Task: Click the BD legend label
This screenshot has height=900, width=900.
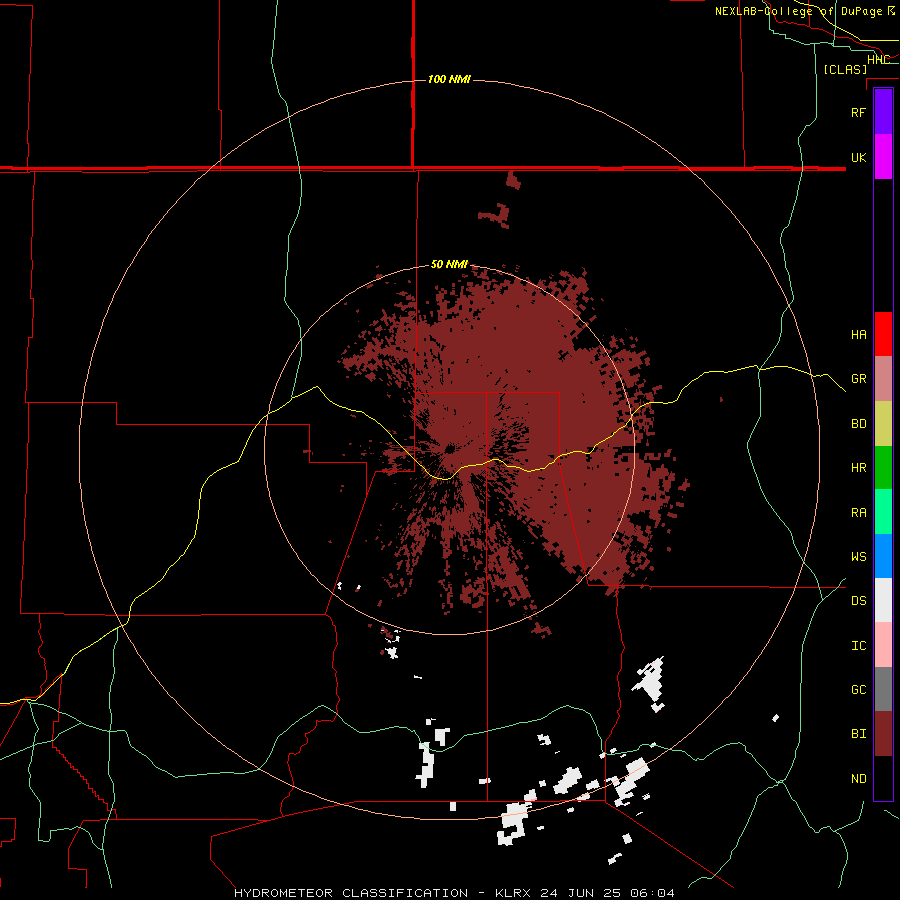Action: (858, 424)
